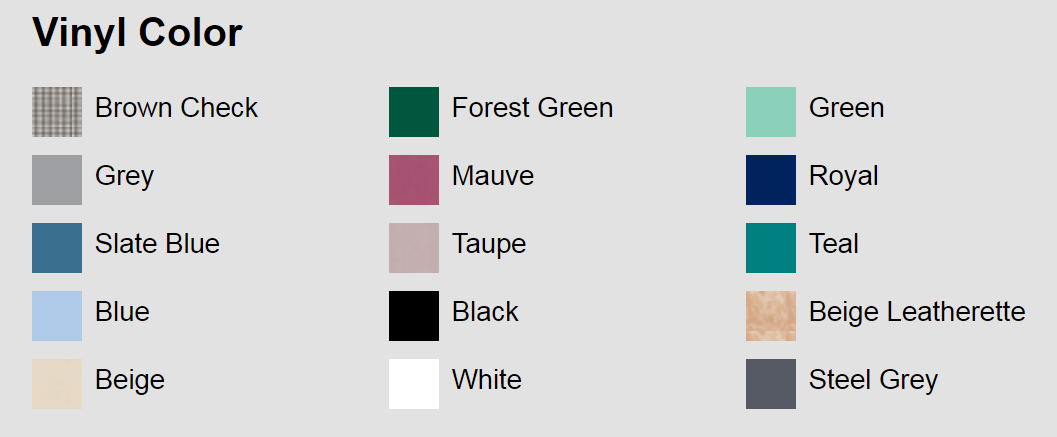The image size is (1057, 437).
Task: Click the "Beige Leatherette" text label
Action: pos(917,312)
